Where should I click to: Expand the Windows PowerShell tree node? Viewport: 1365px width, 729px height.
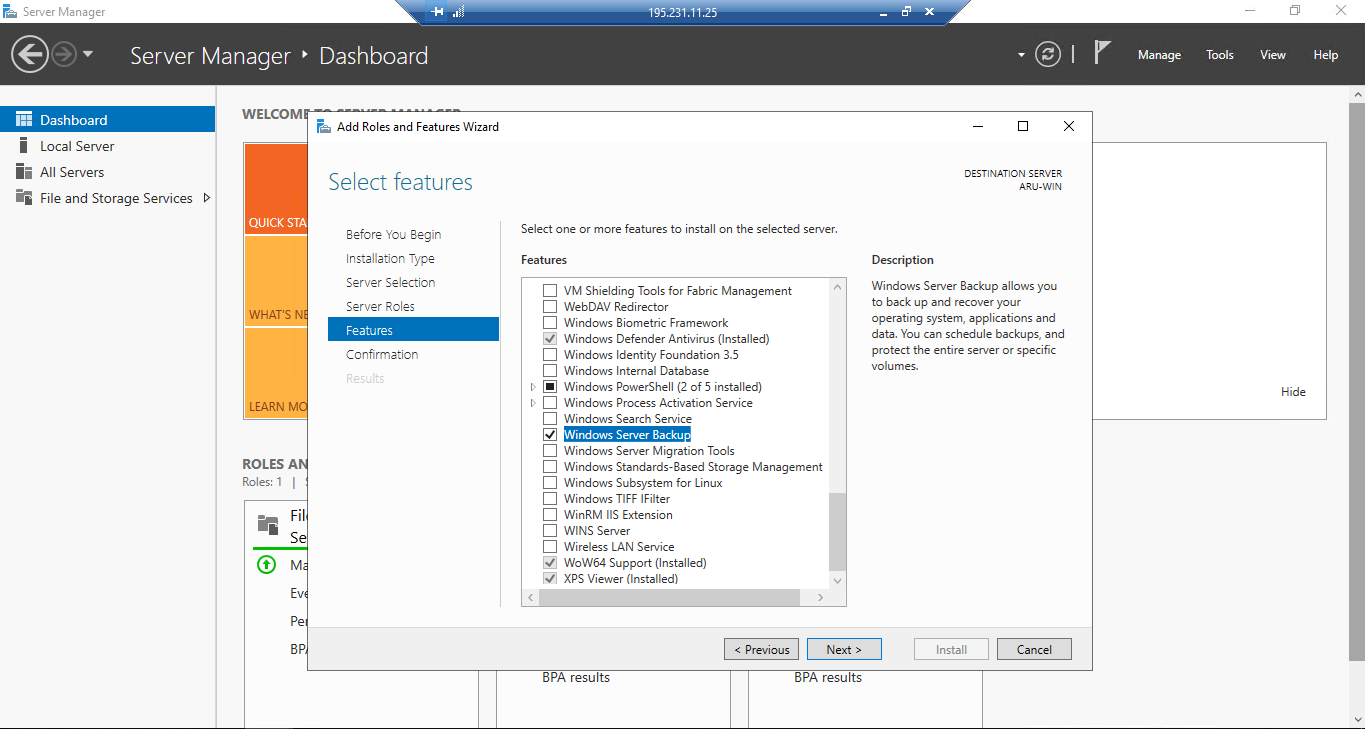[x=532, y=386]
